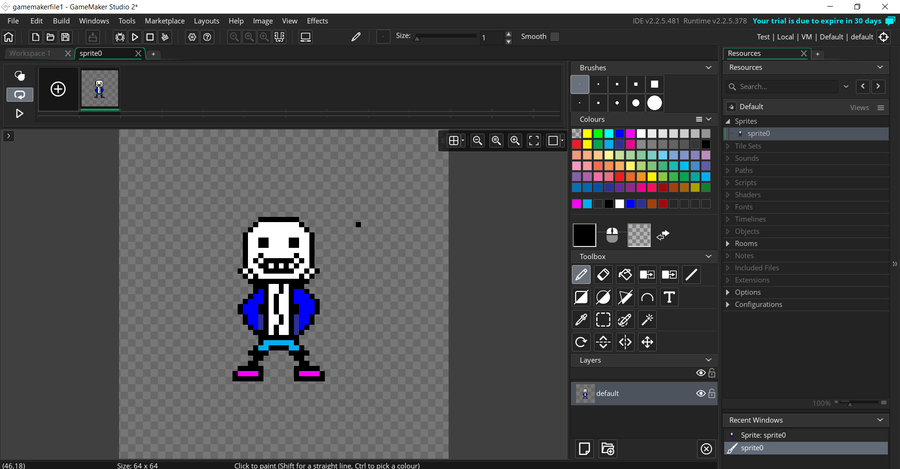Select the Ellipse tool

point(603,297)
